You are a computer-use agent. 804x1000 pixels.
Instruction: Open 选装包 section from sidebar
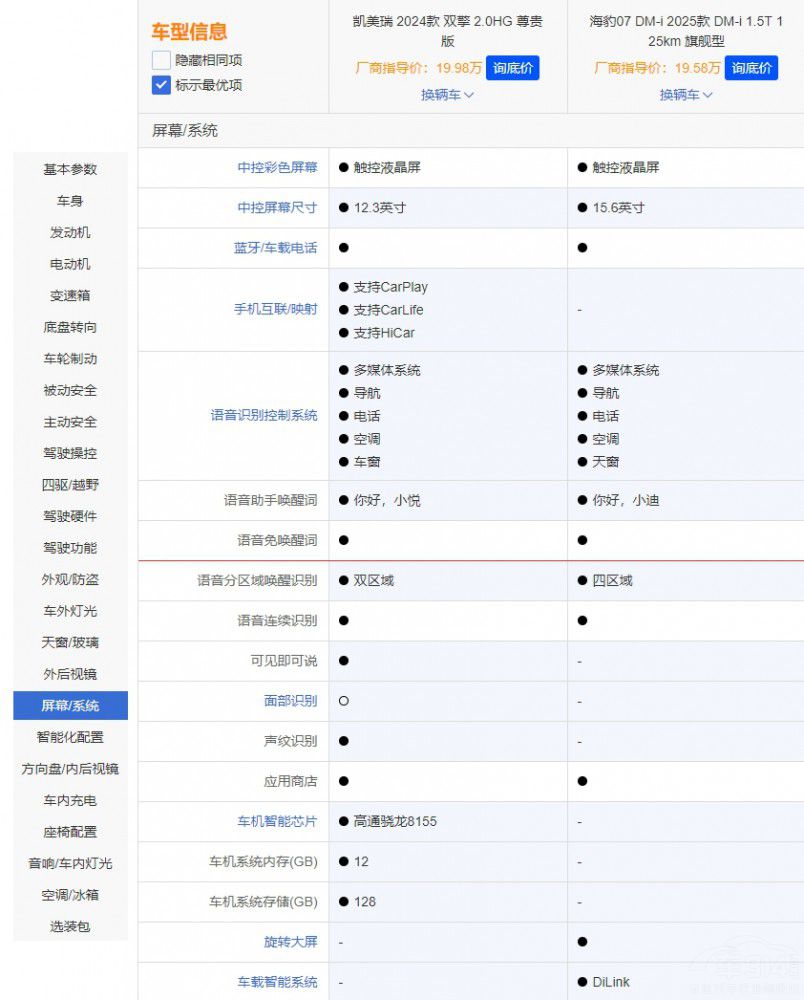coord(70,926)
